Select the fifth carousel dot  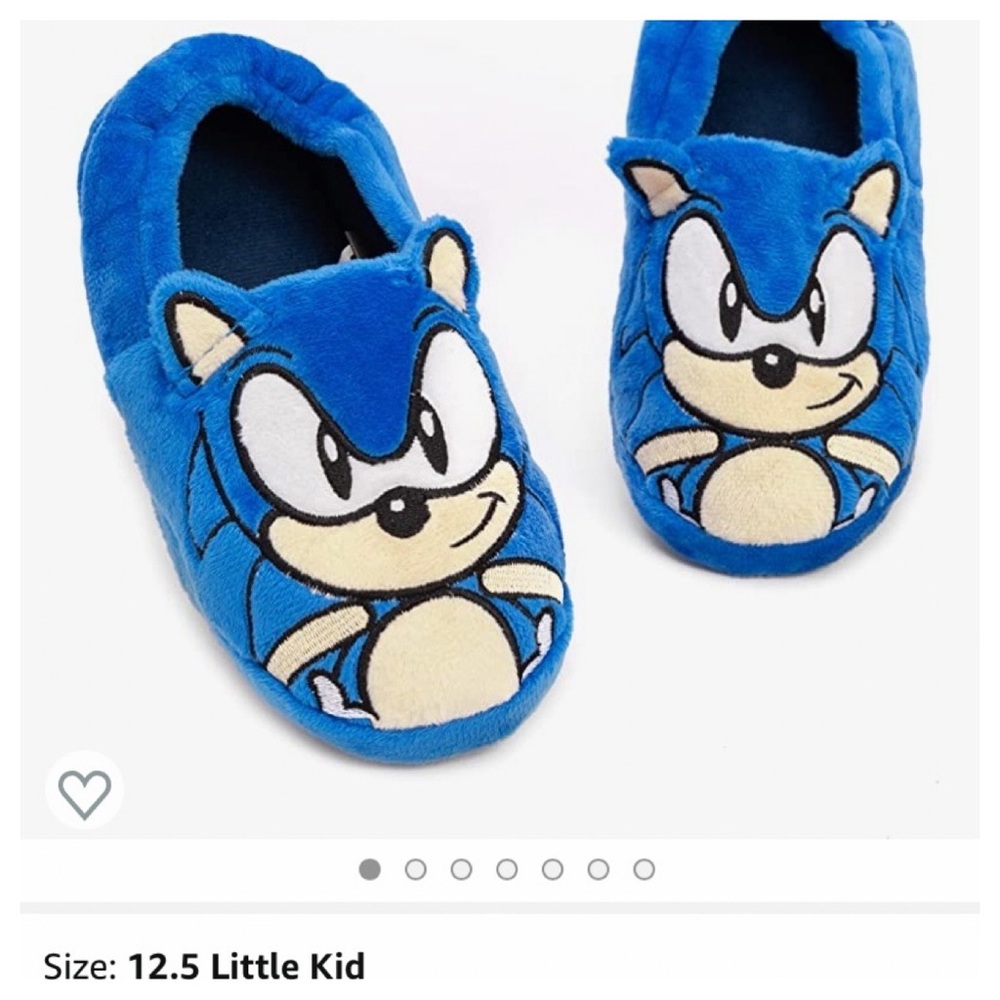pyautogui.click(x=553, y=870)
